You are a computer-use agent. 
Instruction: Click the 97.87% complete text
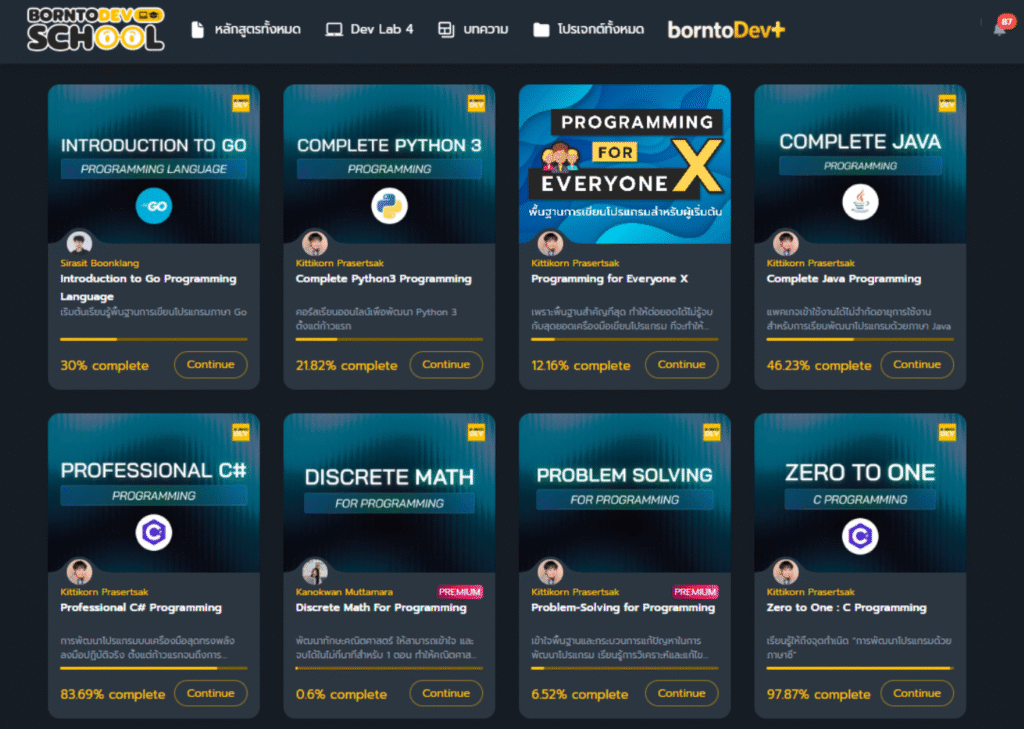pyautogui.click(x=818, y=694)
